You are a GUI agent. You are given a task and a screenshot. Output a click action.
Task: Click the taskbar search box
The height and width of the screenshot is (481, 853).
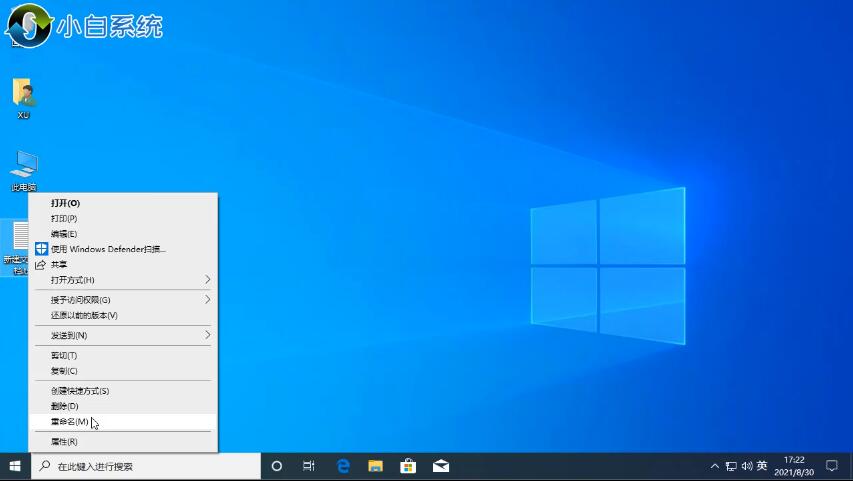pyautogui.click(x=146, y=466)
